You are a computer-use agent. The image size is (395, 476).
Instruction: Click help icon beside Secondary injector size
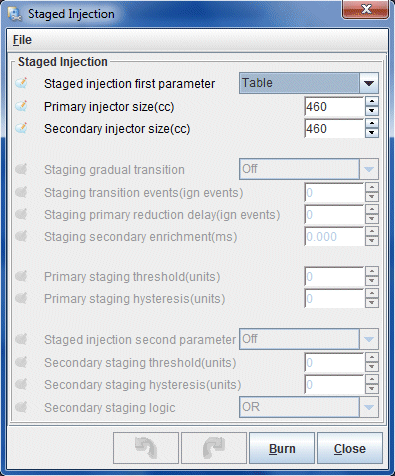(22, 128)
